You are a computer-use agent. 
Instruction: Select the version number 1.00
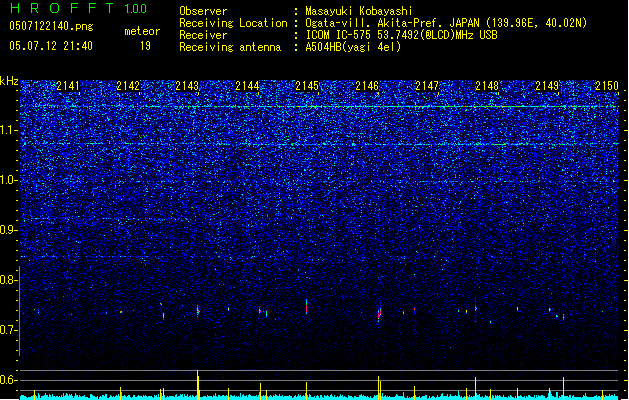coord(136,9)
